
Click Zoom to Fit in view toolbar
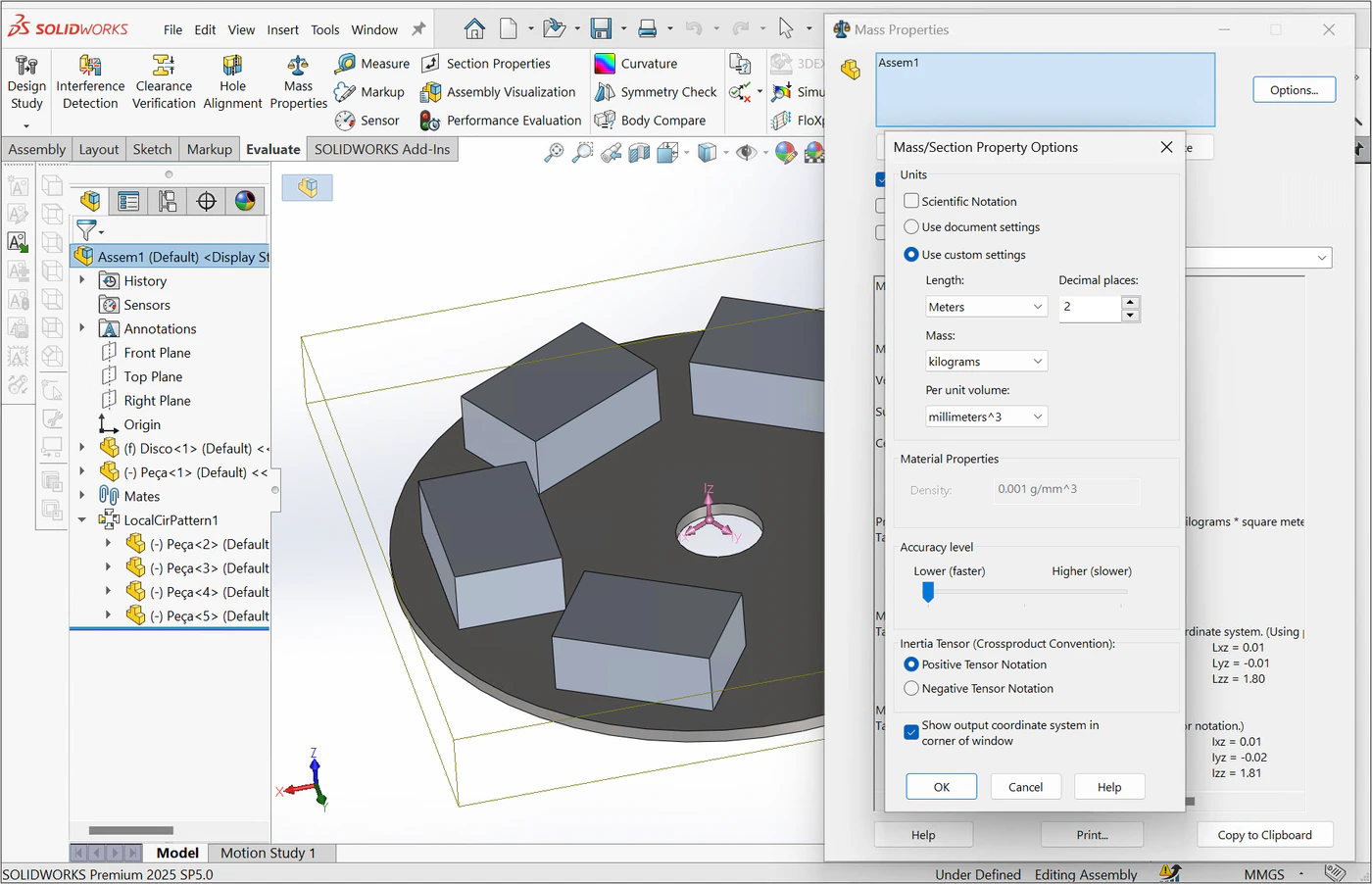pyautogui.click(x=555, y=152)
